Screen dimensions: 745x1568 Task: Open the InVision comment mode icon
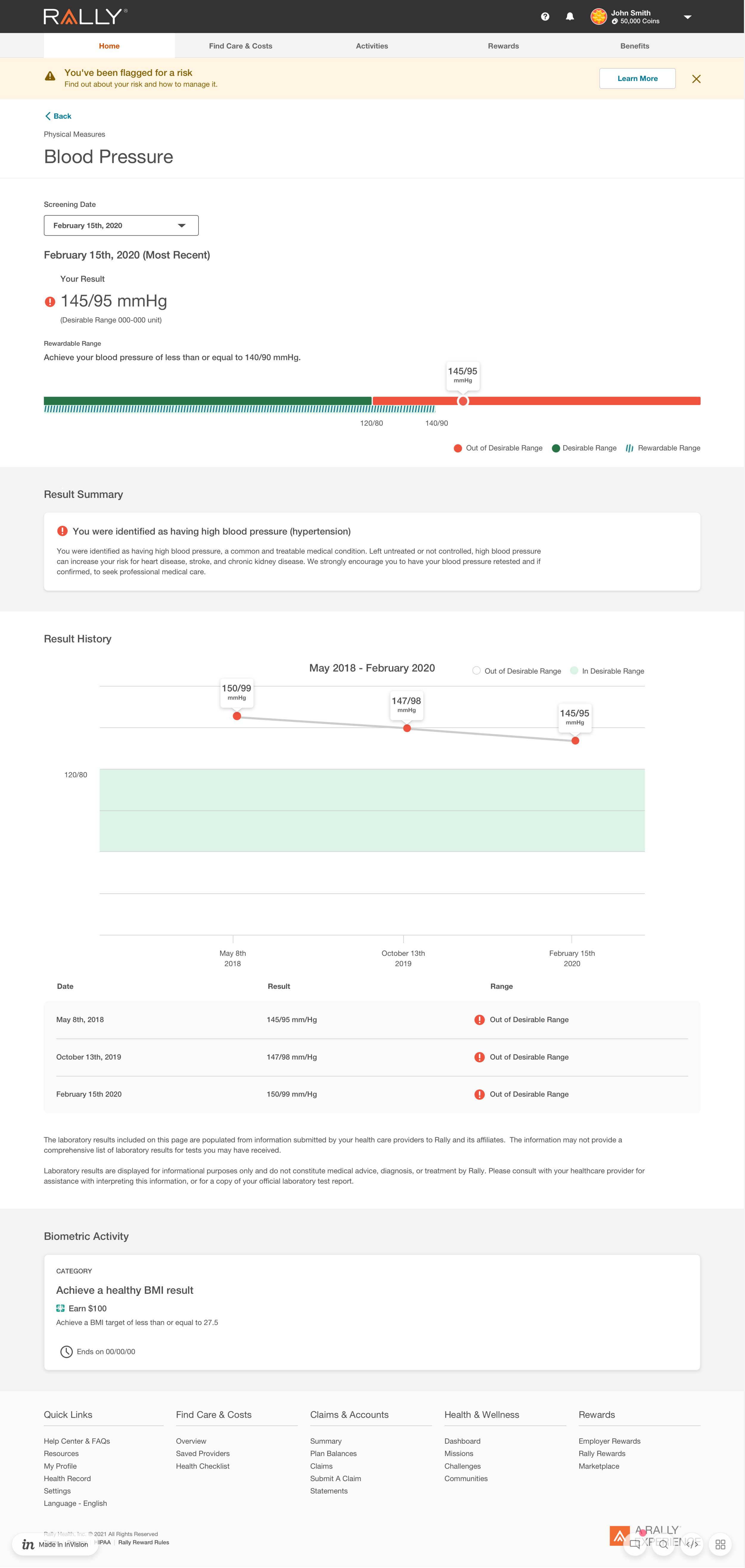635,1544
